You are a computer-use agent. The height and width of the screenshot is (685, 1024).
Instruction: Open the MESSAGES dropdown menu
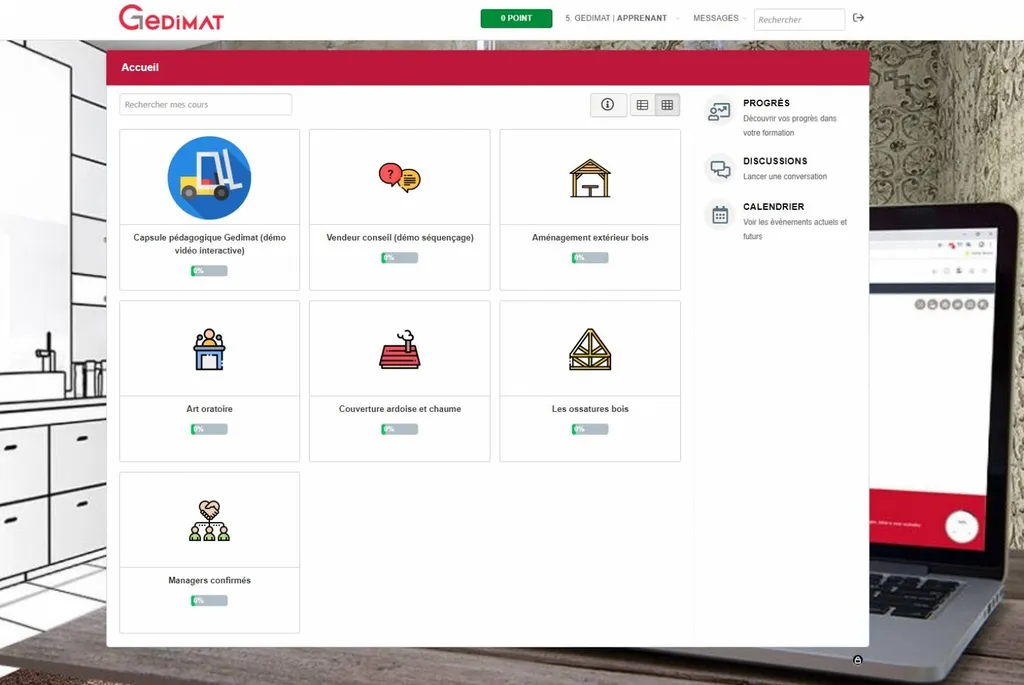pos(719,18)
